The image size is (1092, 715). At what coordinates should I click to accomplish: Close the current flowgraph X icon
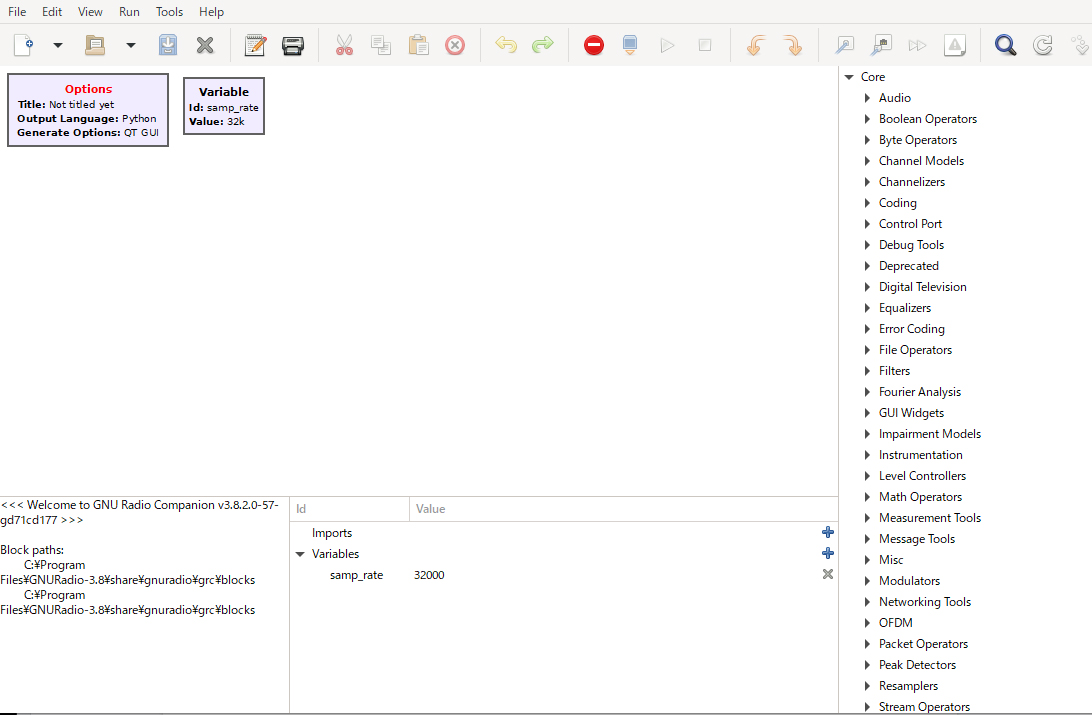(205, 45)
